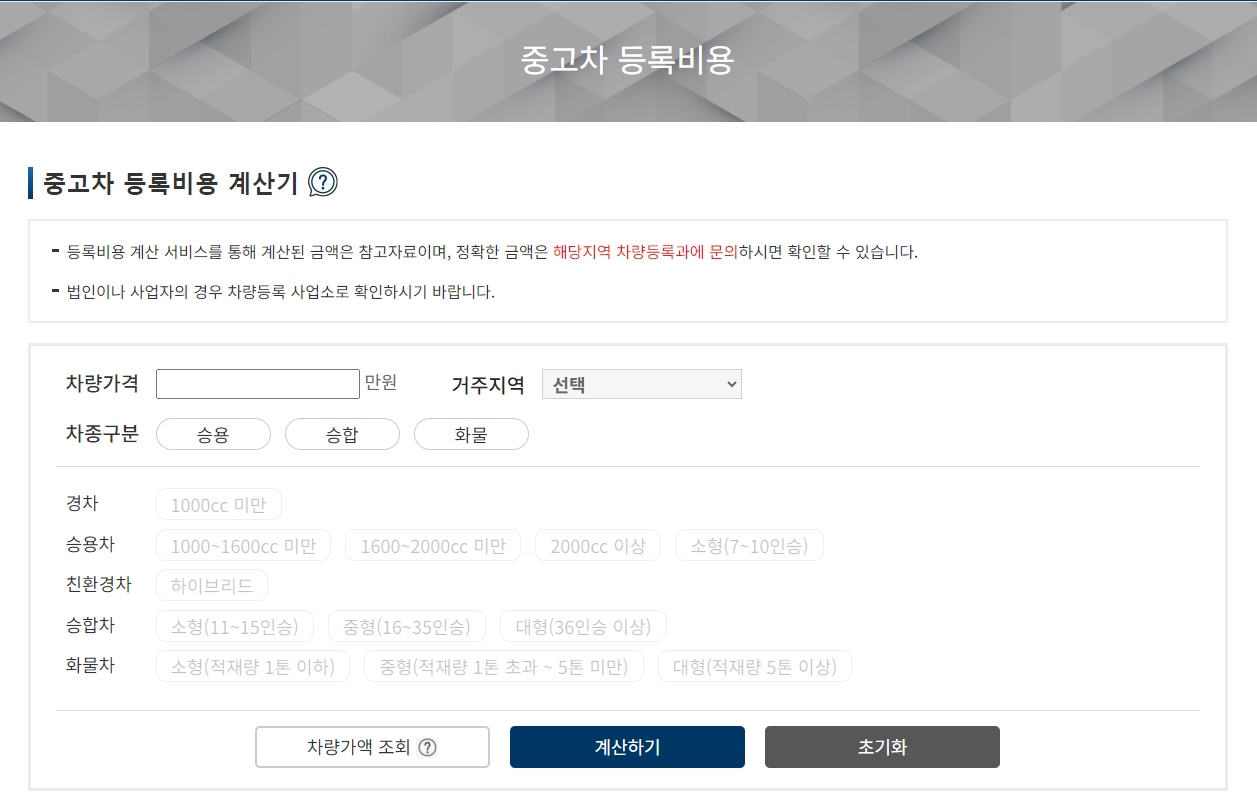The image size is (1257, 804).
Task: Pick 소형(11~15인승) for 승합차
Action: click(x=234, y=625)
